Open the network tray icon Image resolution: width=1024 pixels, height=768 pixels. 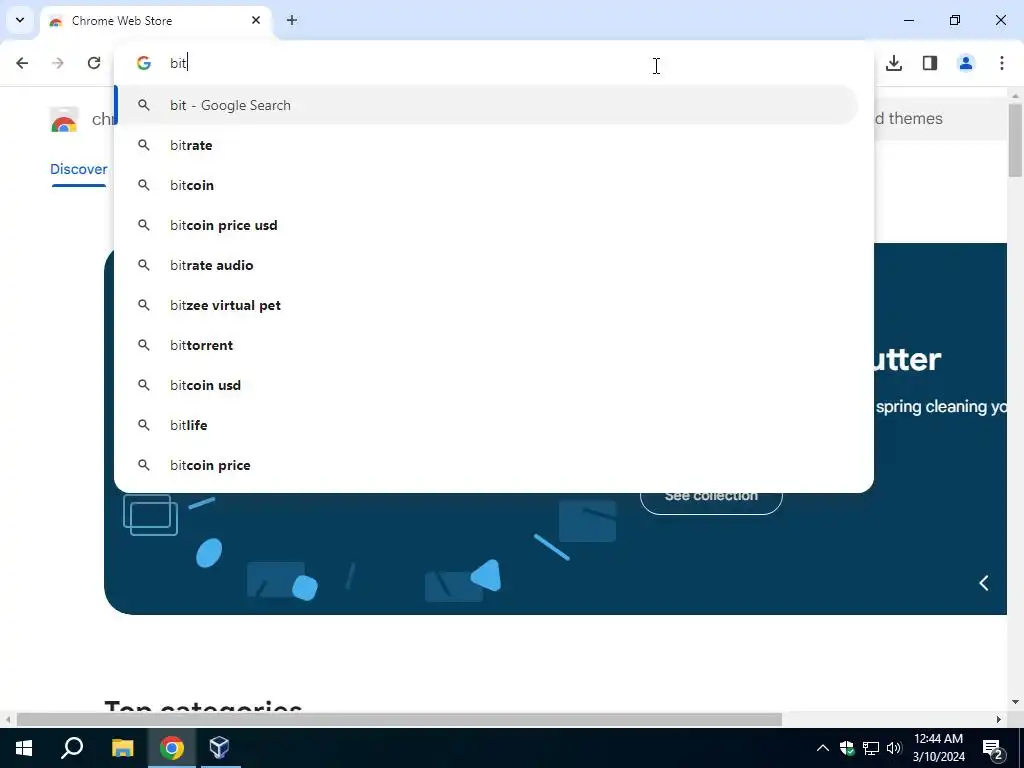[871, 748]
